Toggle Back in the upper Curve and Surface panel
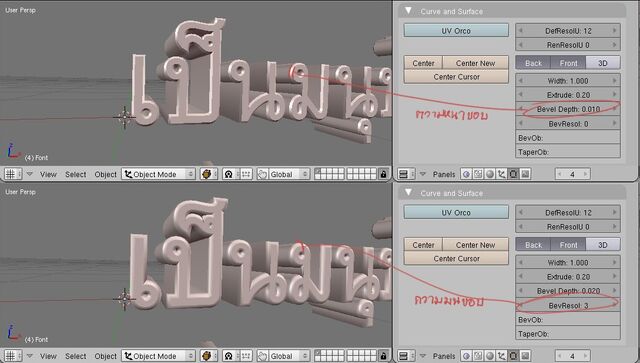 [533, 63]
